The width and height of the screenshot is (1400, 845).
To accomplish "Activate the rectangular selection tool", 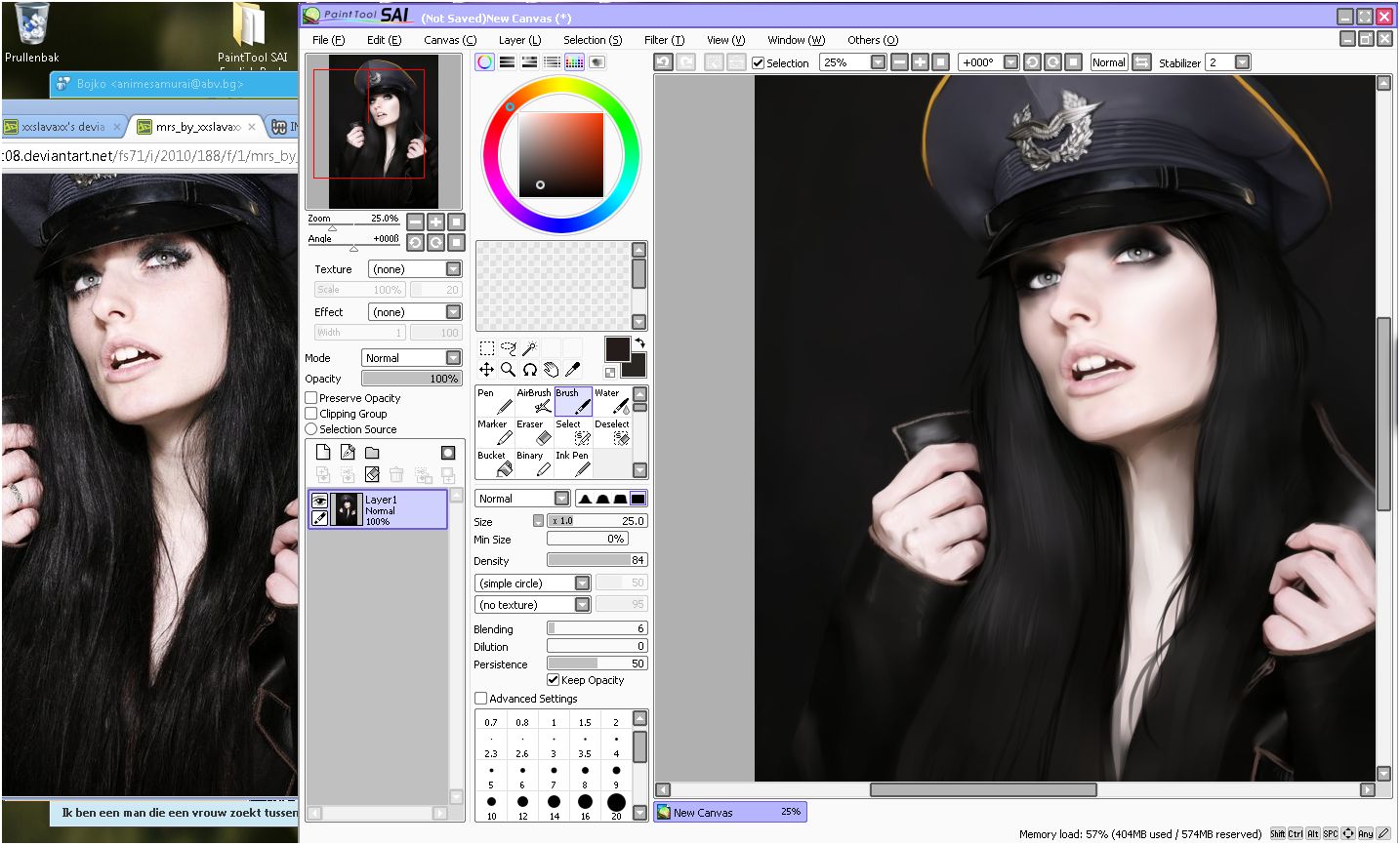I will pos(486,348).
